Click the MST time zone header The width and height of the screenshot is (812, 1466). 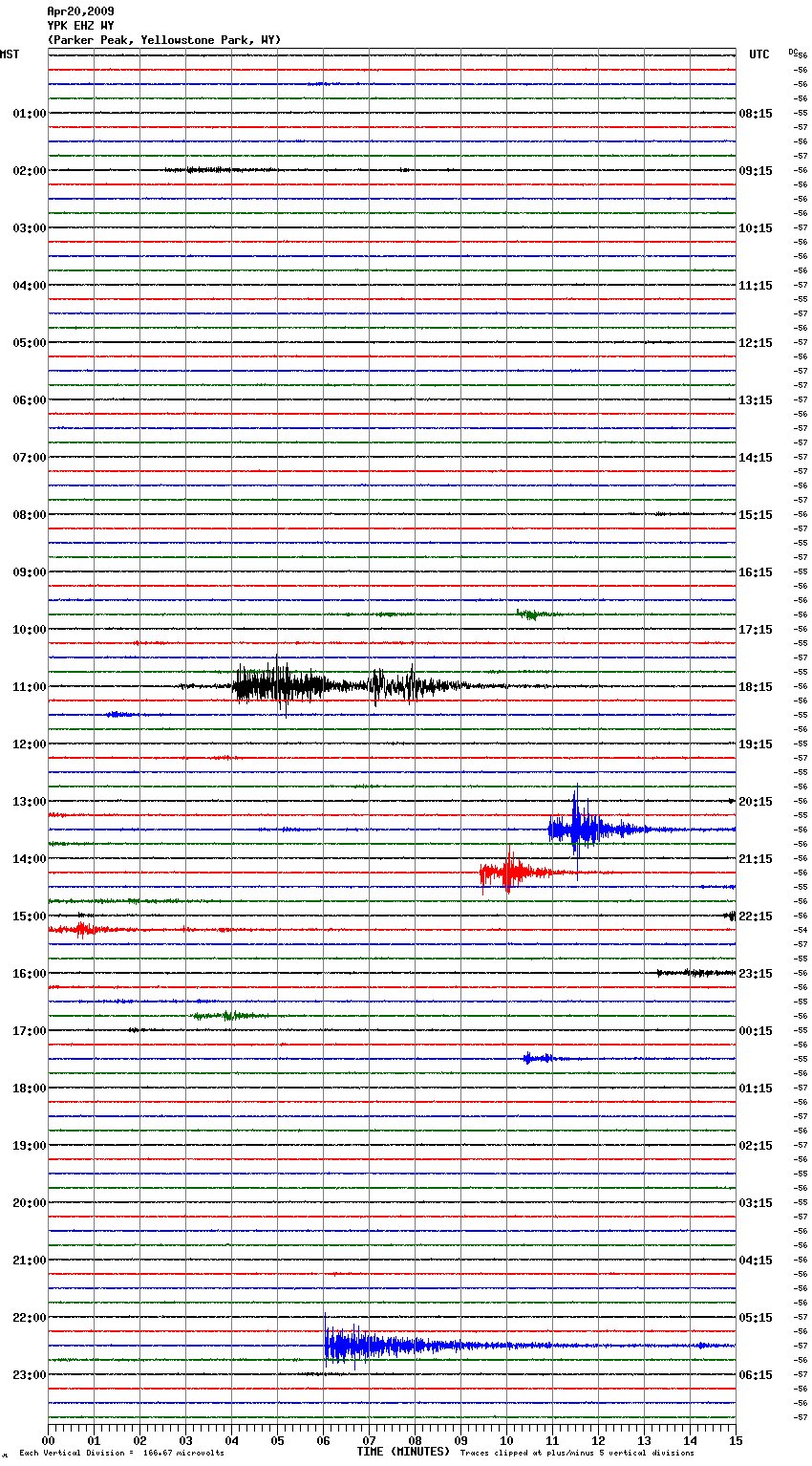coord(10,54)
